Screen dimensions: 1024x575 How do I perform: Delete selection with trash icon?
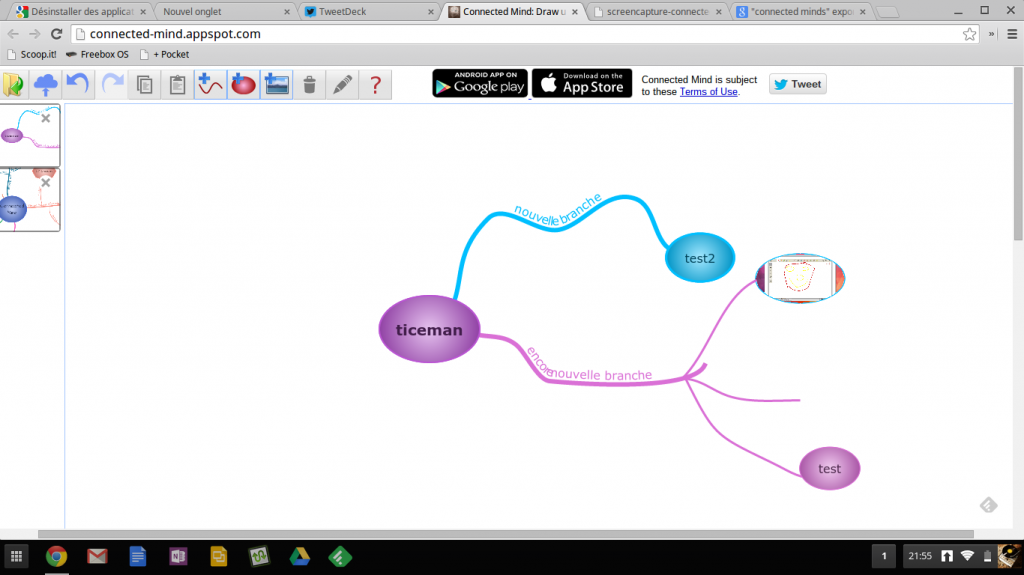(310, 85)
